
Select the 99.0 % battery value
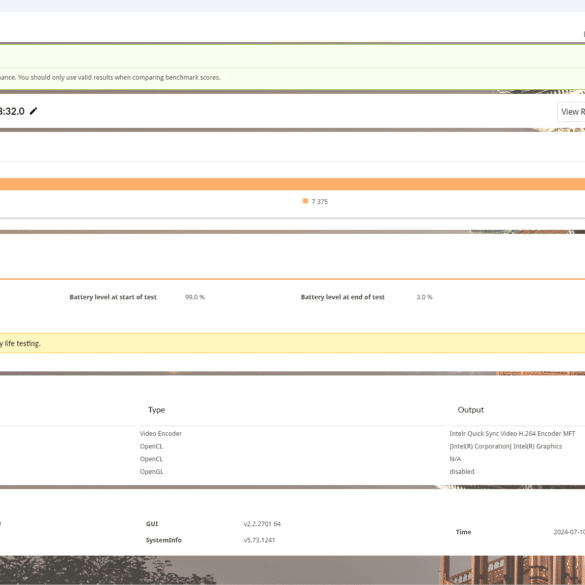195,297
